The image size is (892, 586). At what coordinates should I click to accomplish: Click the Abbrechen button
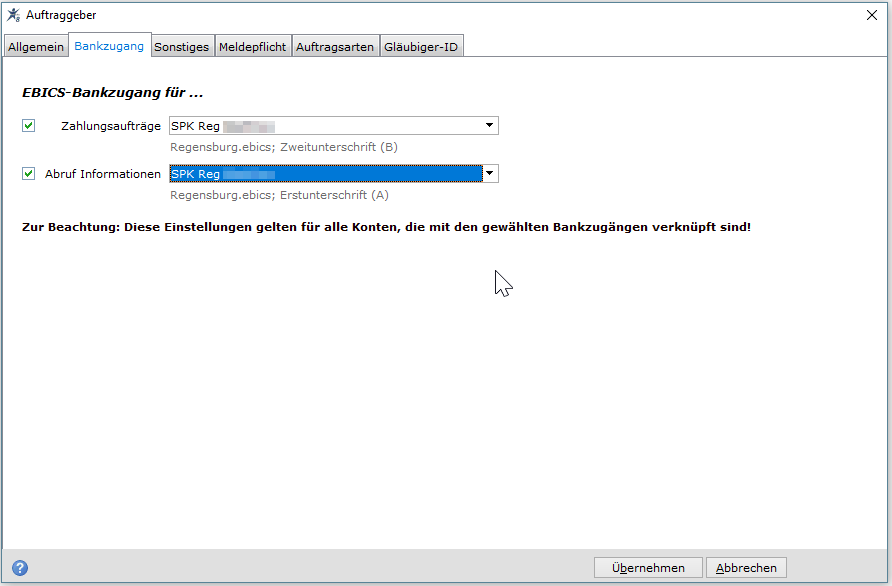tap(746, 568)
